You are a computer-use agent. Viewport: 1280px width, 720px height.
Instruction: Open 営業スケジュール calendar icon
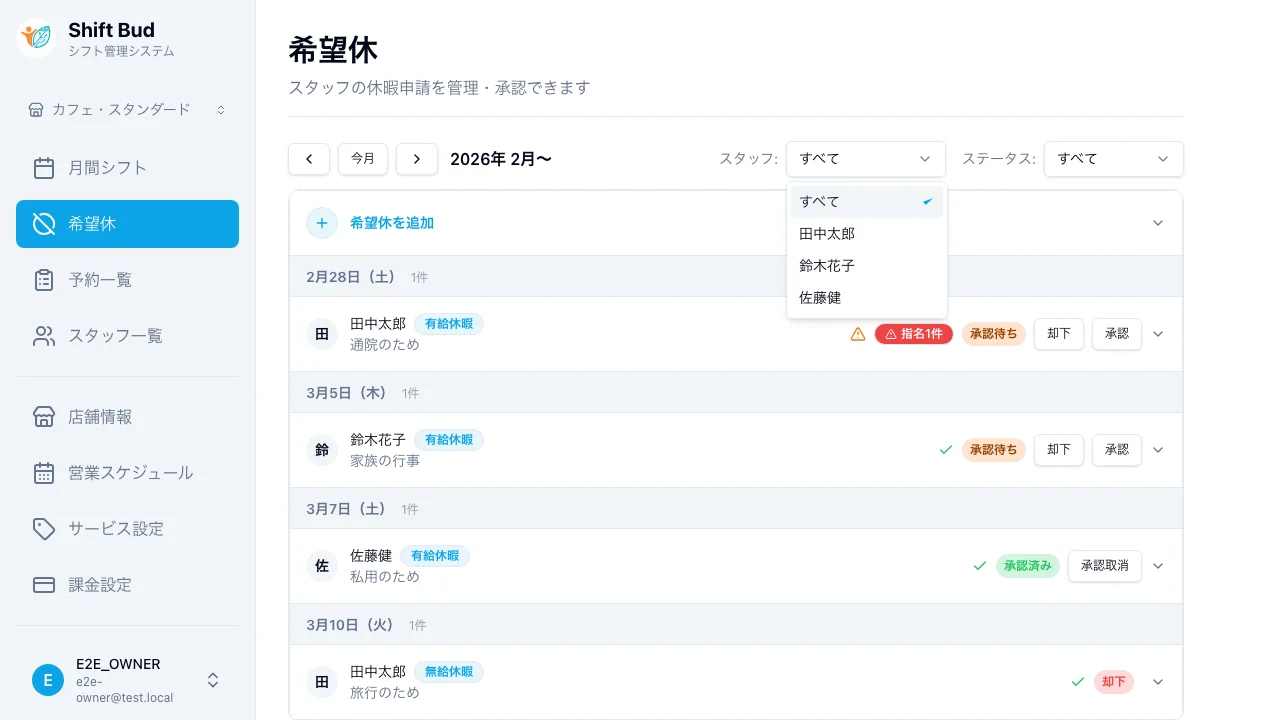44,473
